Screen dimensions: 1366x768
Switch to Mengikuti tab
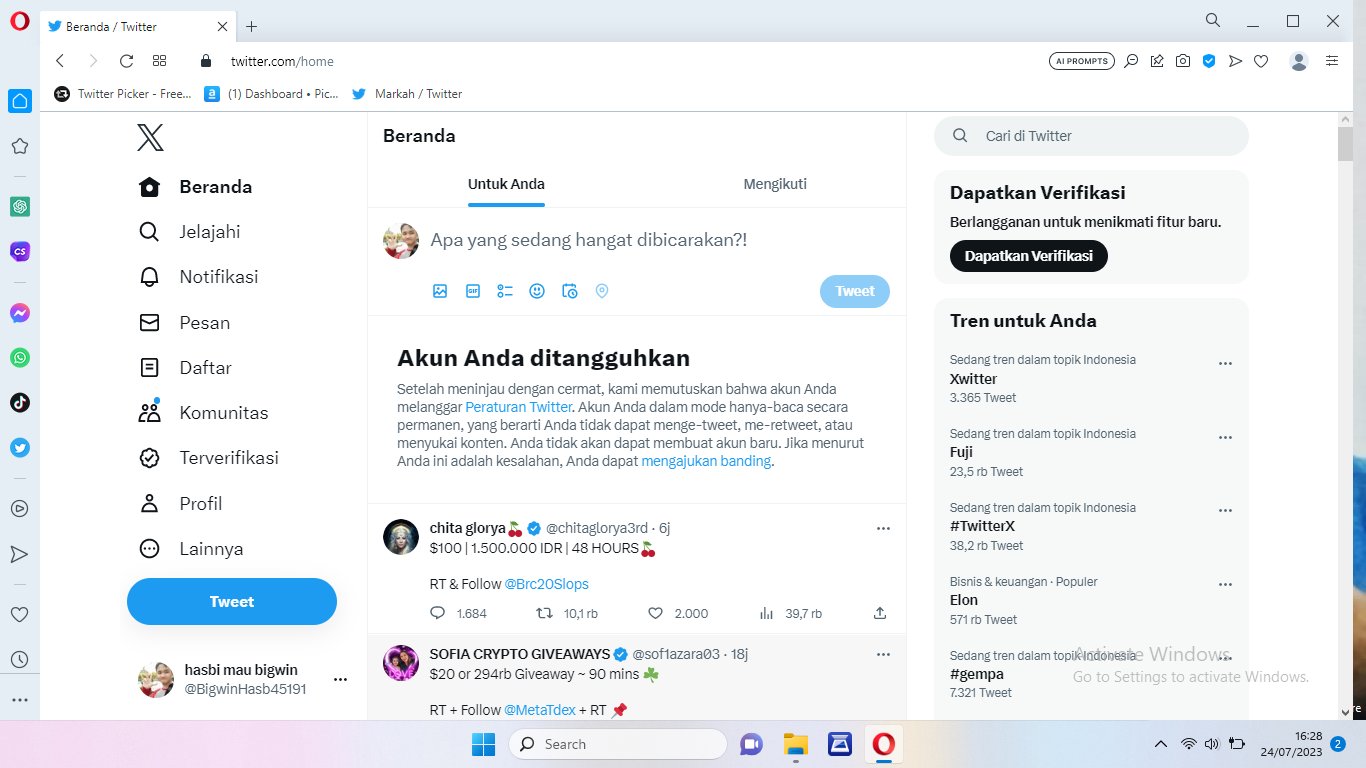point(775,184)
